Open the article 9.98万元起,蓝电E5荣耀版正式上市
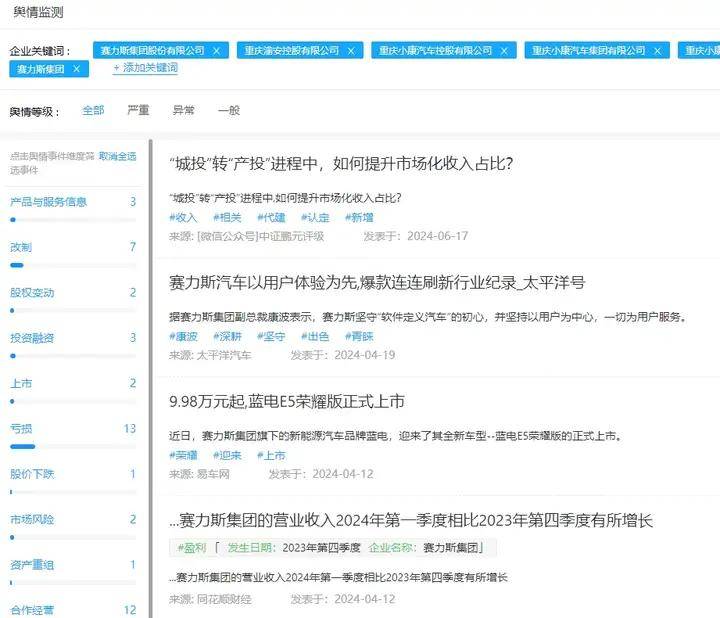This screenshot has height=618, width=720. [287, 401]
